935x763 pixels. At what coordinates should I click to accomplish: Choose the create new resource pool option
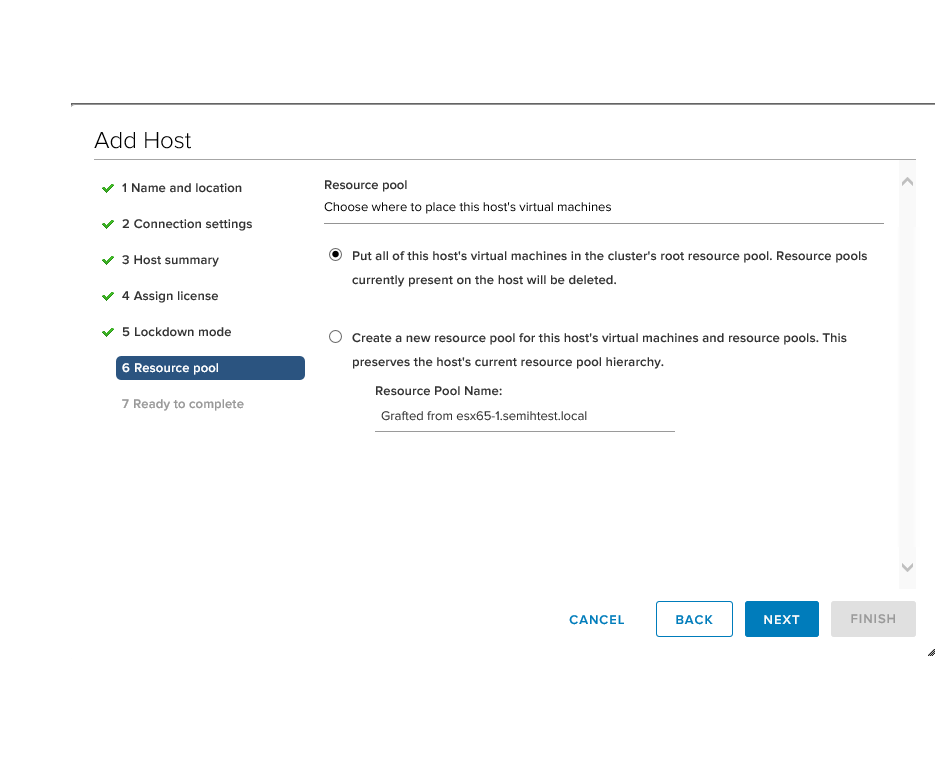coord(335,337)
